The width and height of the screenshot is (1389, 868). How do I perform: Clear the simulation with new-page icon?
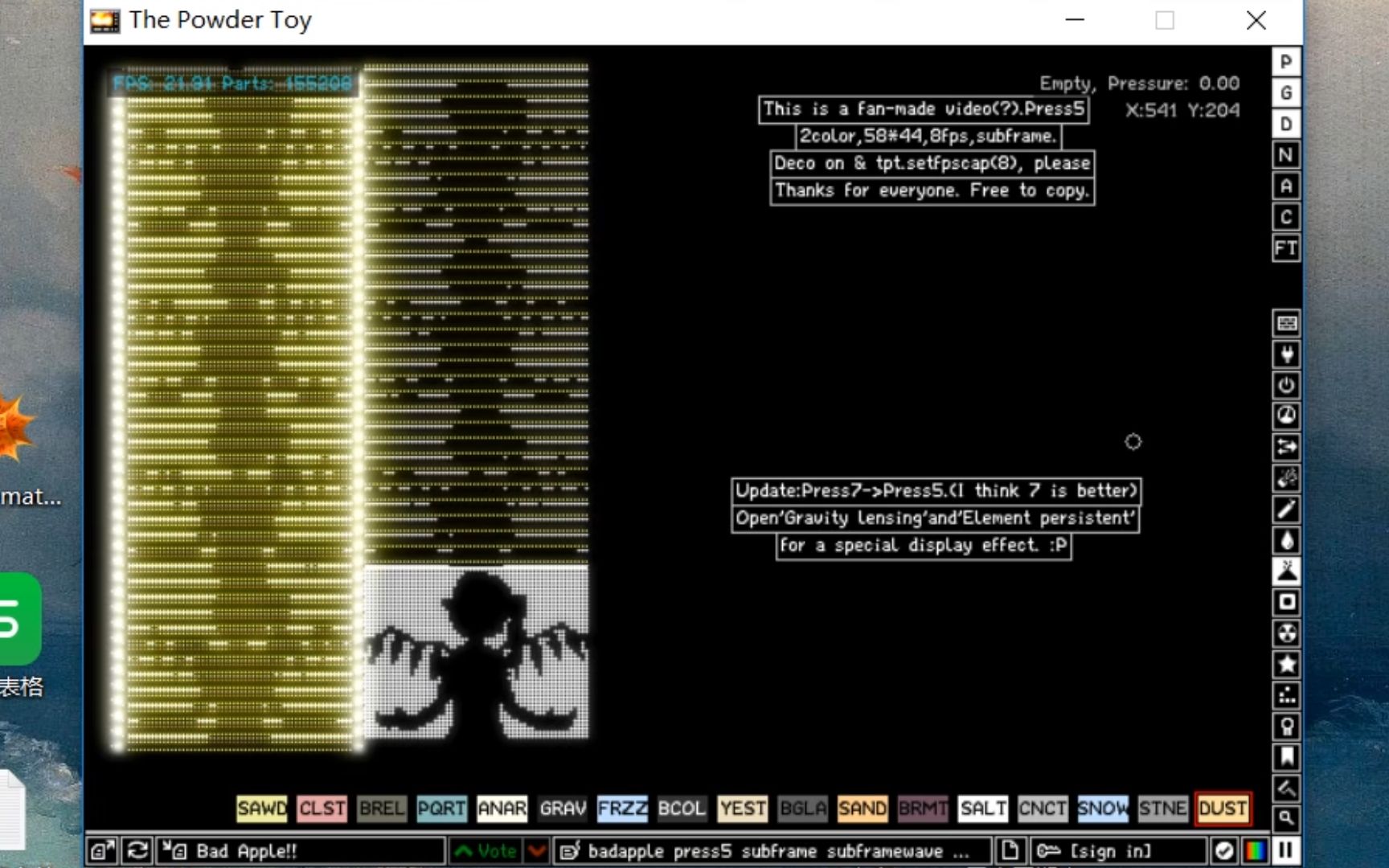click(1010, 850)
